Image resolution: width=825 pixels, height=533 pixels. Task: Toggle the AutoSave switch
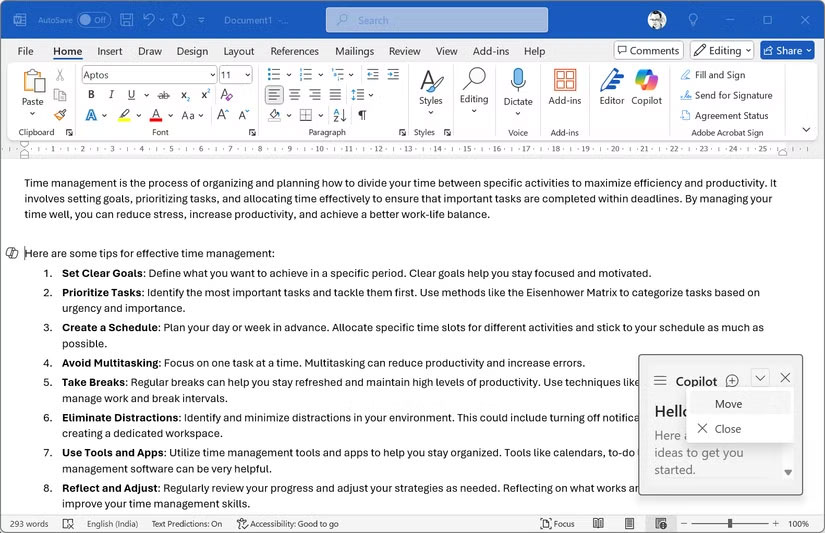[93, 20]
